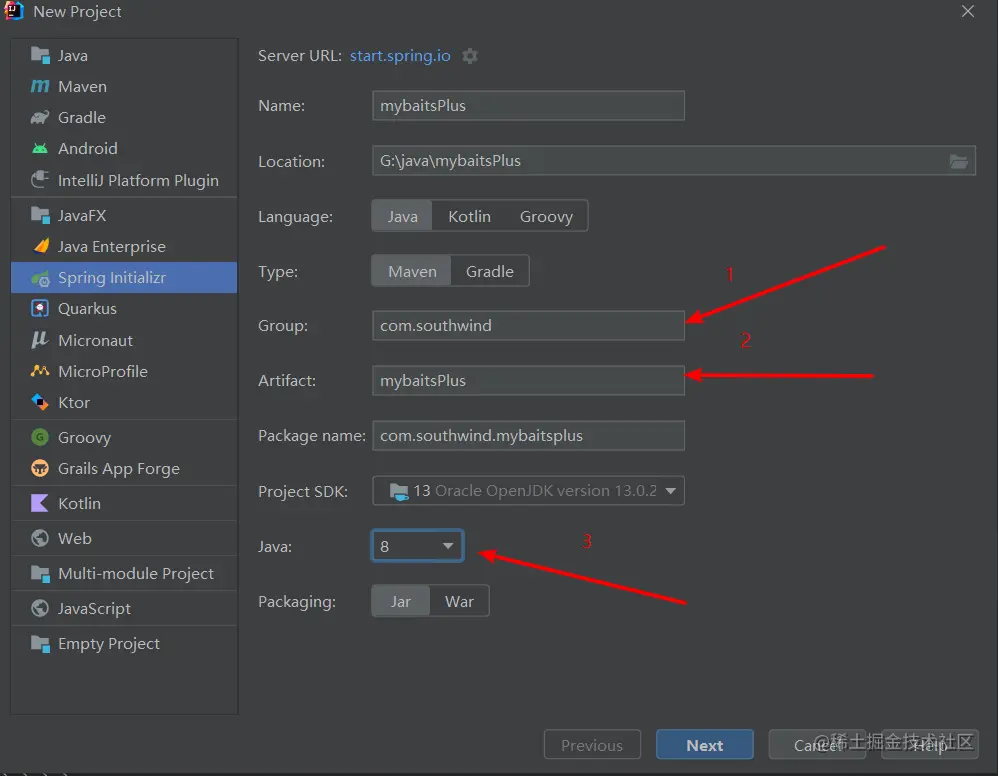Open the Project SDK dropdown

point(528,491)
